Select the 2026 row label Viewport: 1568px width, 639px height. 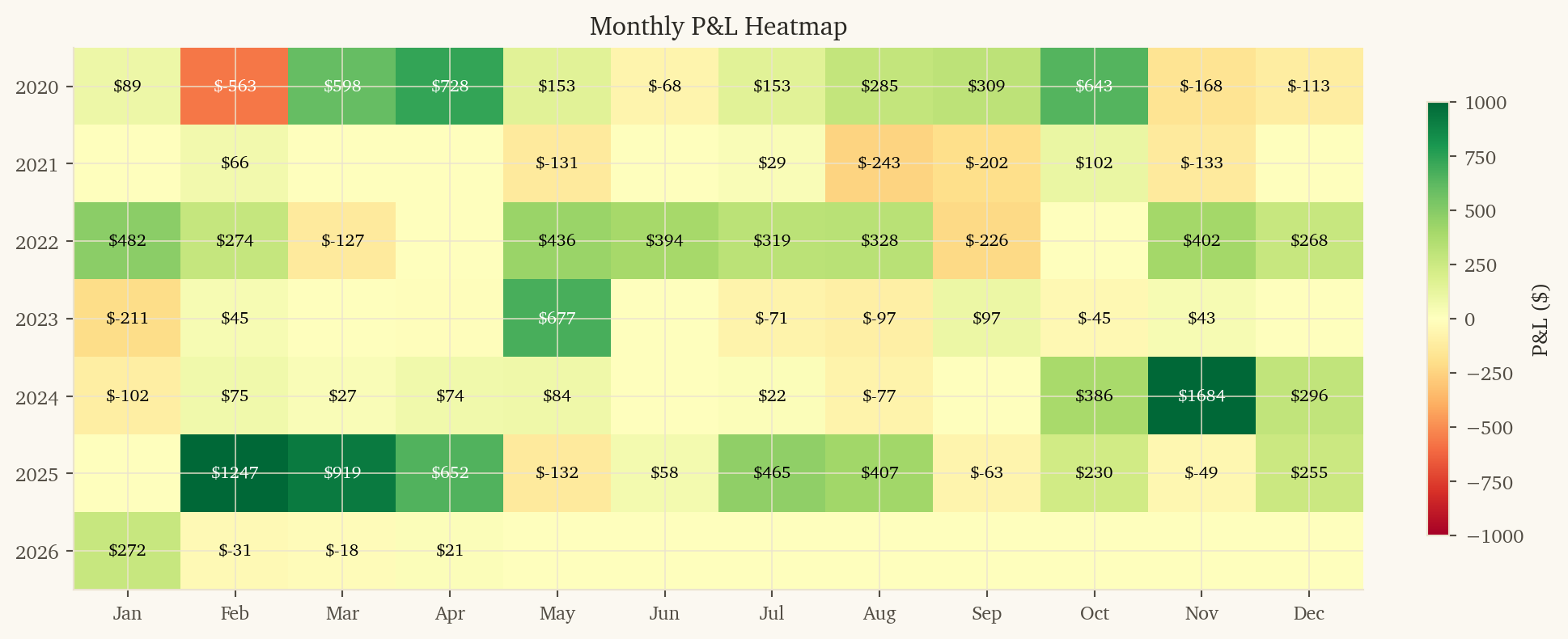(x=36, y=552)
